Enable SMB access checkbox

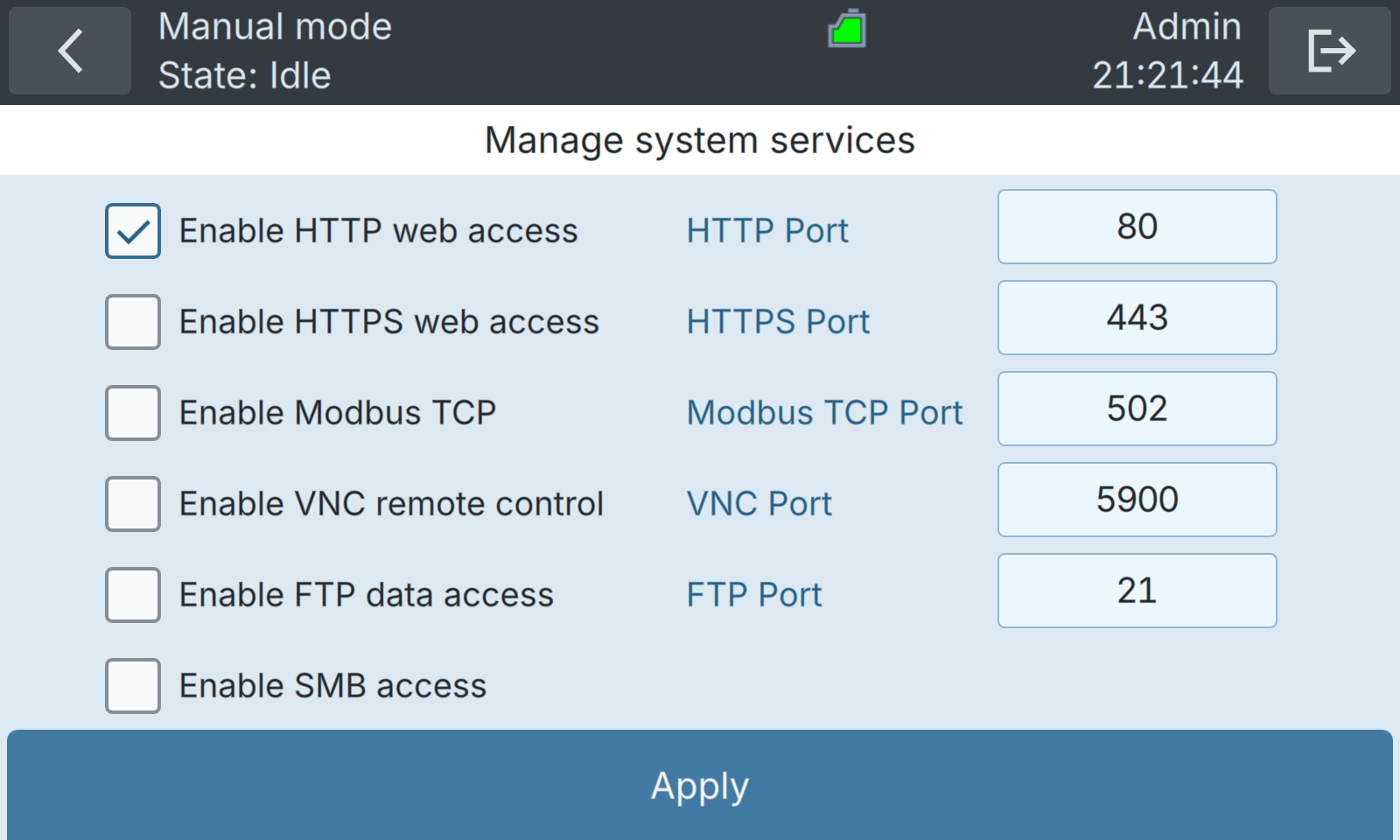click(x=133, y=686)
